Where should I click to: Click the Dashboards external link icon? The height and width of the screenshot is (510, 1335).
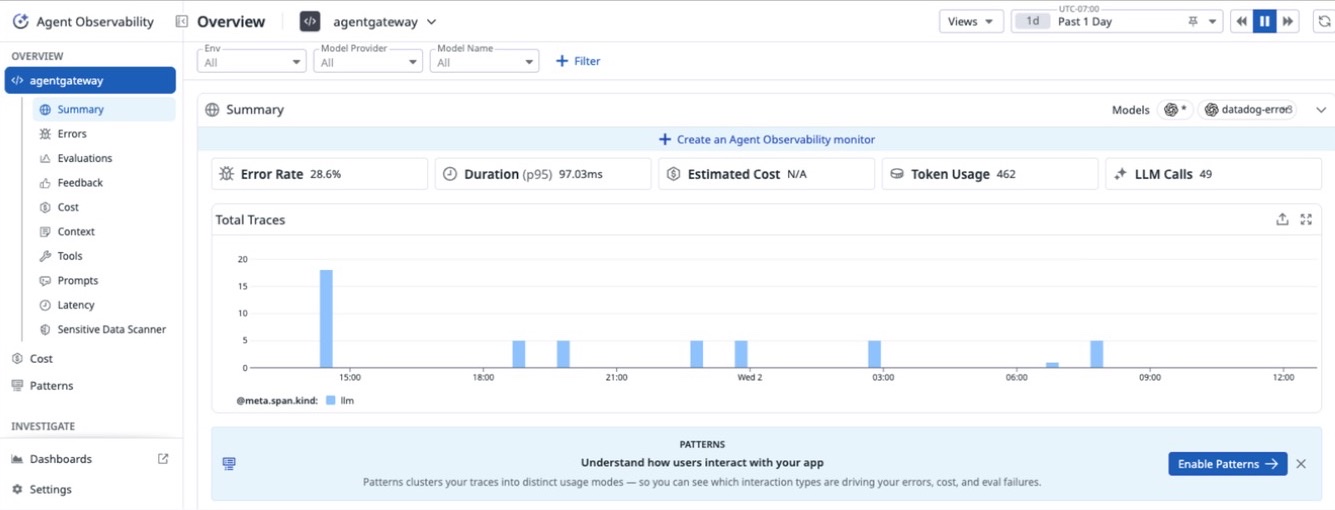coord(164,459)
